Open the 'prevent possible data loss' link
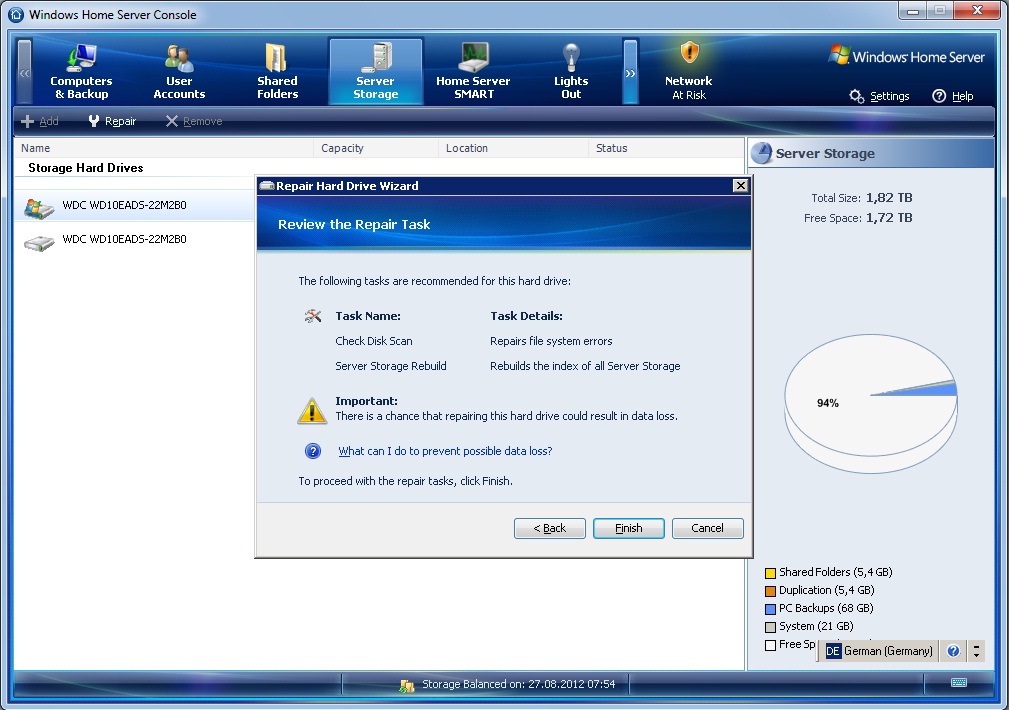Screen dimensions: 1009x710 445,451
